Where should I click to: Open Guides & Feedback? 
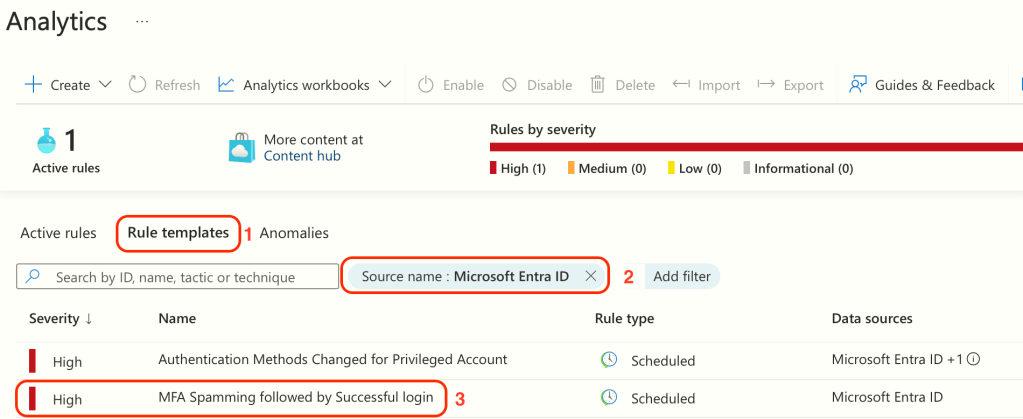point(921,85)
